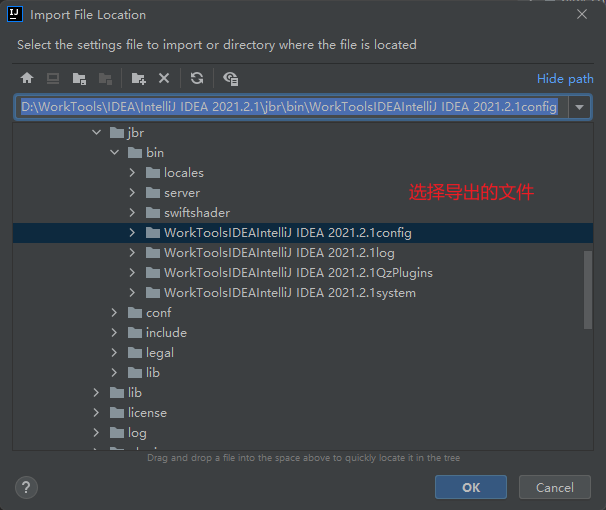Screen dimensions: 606x510
Task: Expand the legal folder
Action: coord(114,353)
